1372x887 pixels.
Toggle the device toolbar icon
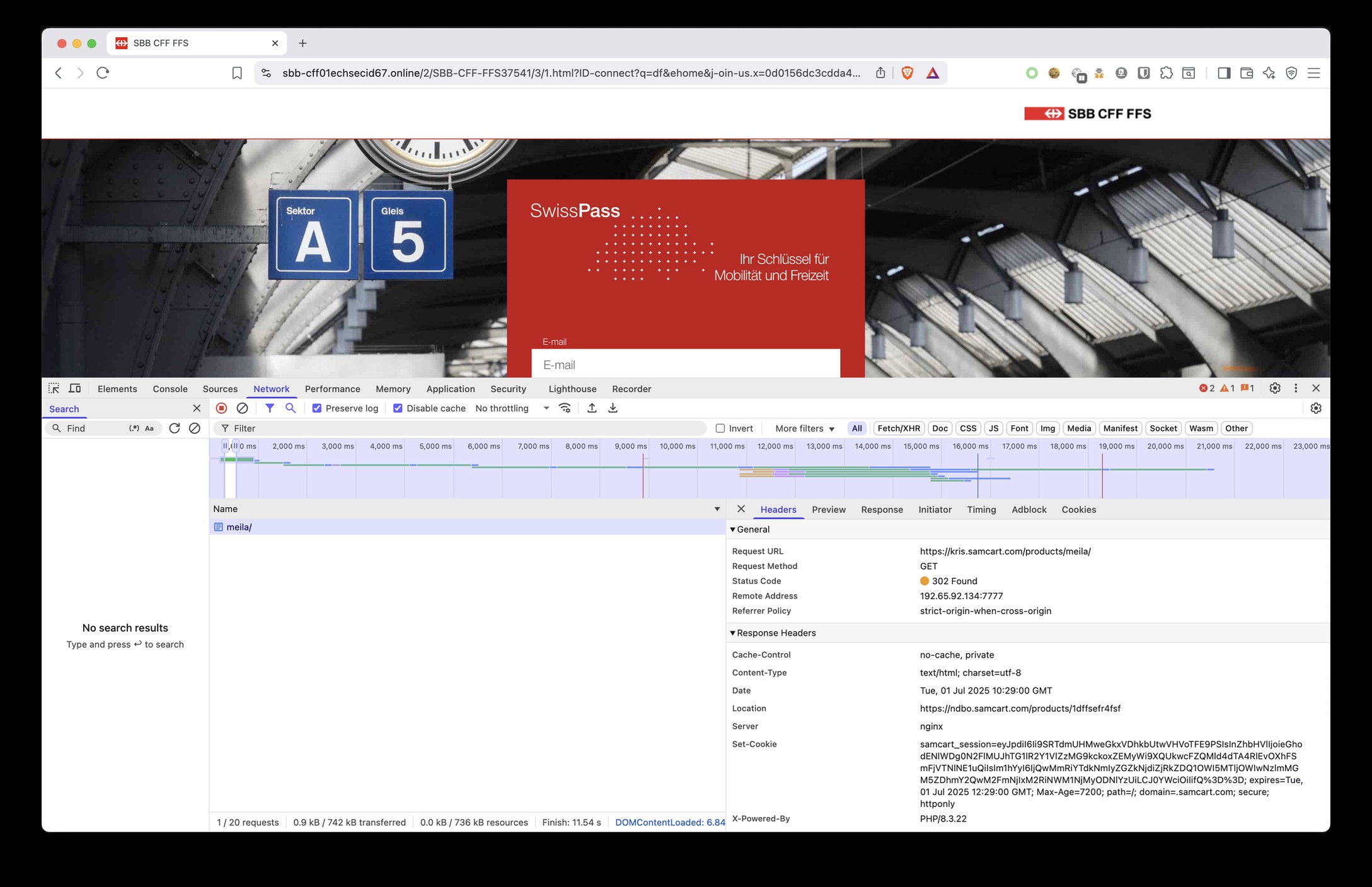[75, 389]
